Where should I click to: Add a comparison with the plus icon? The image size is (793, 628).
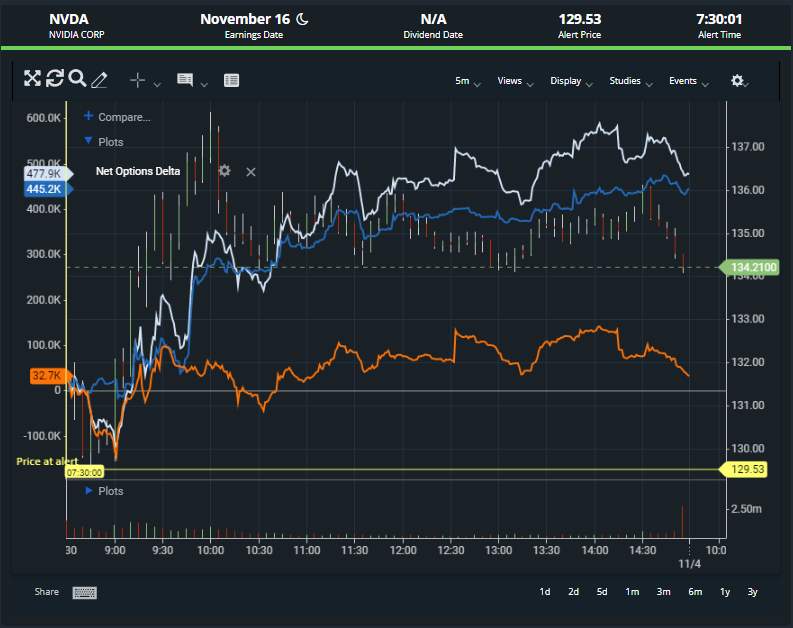click(x=89, y=116)
